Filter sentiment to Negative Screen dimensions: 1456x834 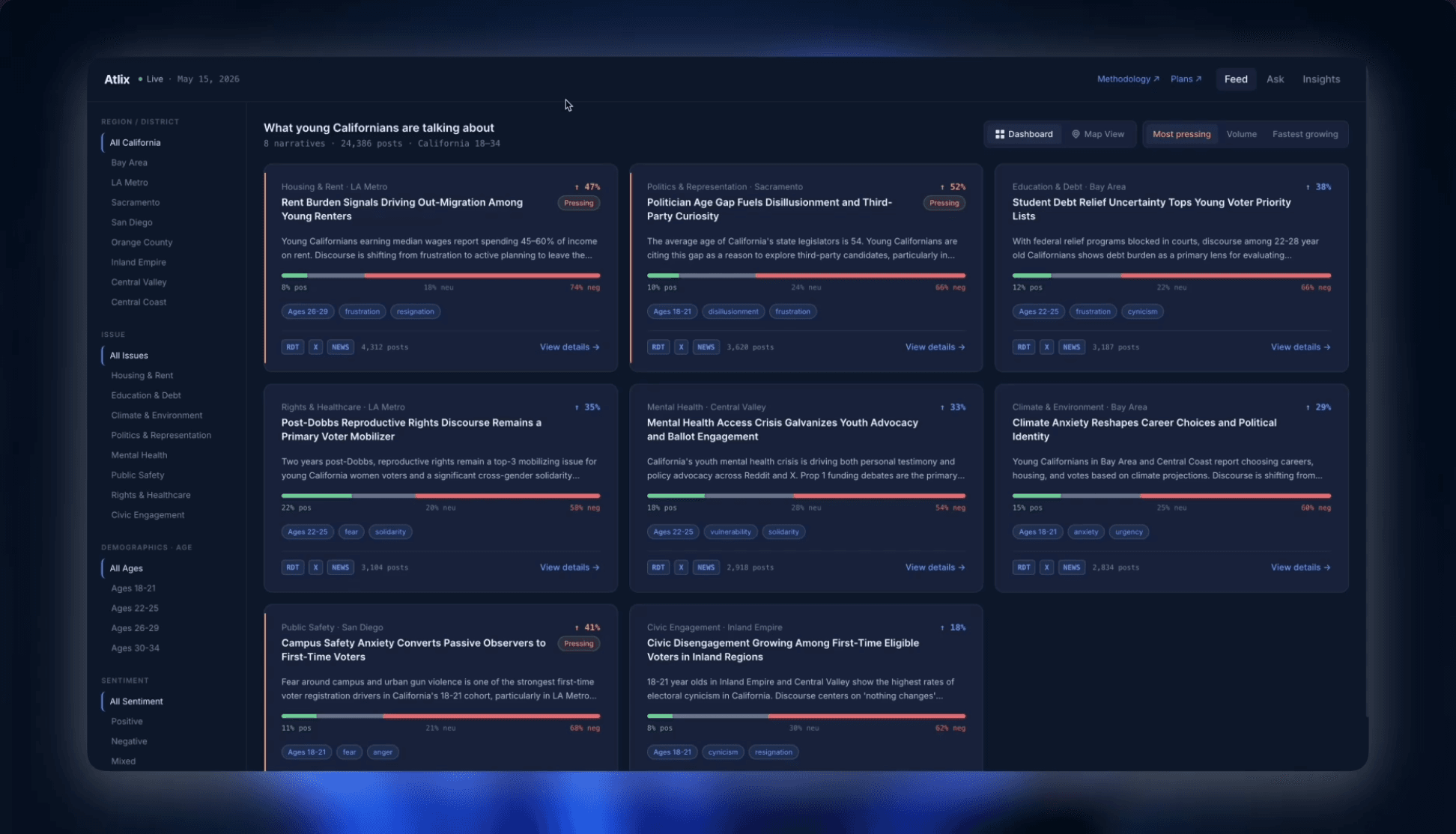coord(129,741)
